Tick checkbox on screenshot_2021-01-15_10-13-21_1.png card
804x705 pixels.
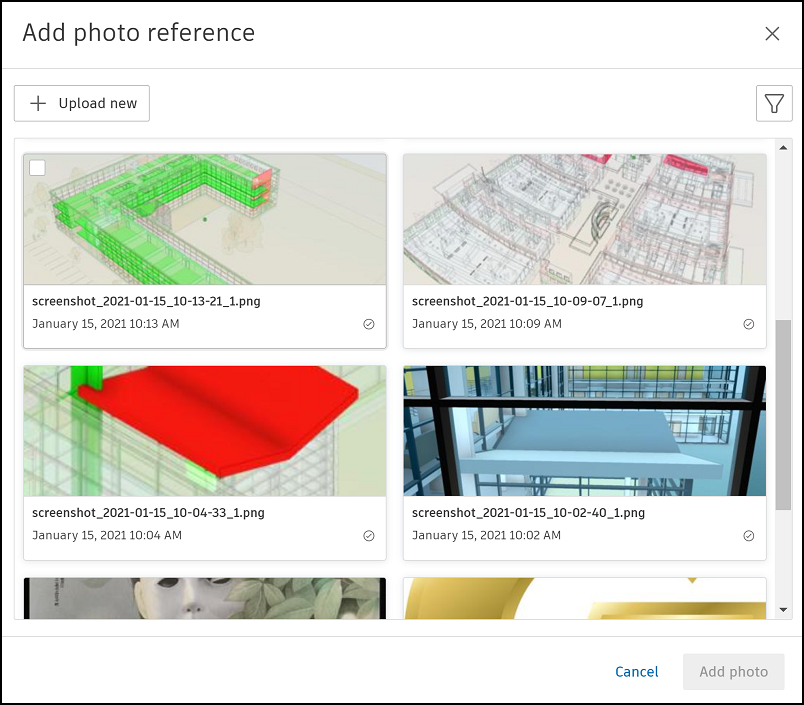[37, 168]
